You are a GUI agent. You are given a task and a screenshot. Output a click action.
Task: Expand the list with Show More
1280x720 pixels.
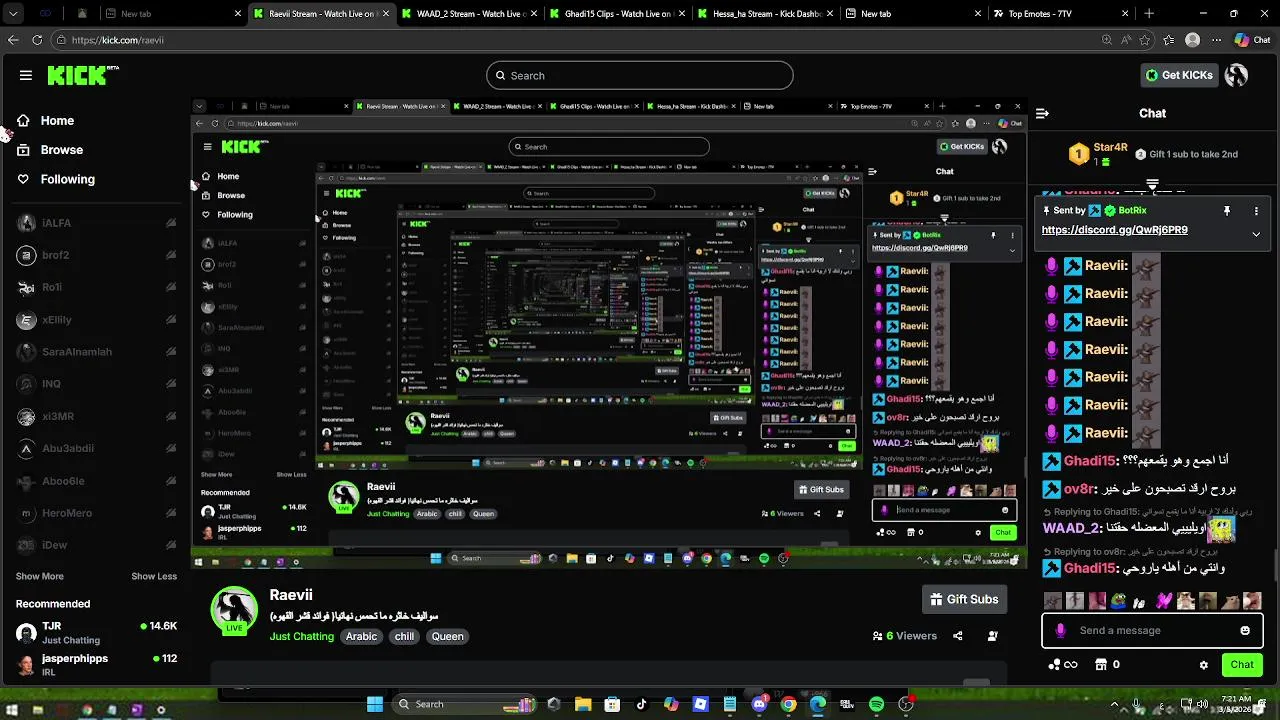click(x=40, y=576)
